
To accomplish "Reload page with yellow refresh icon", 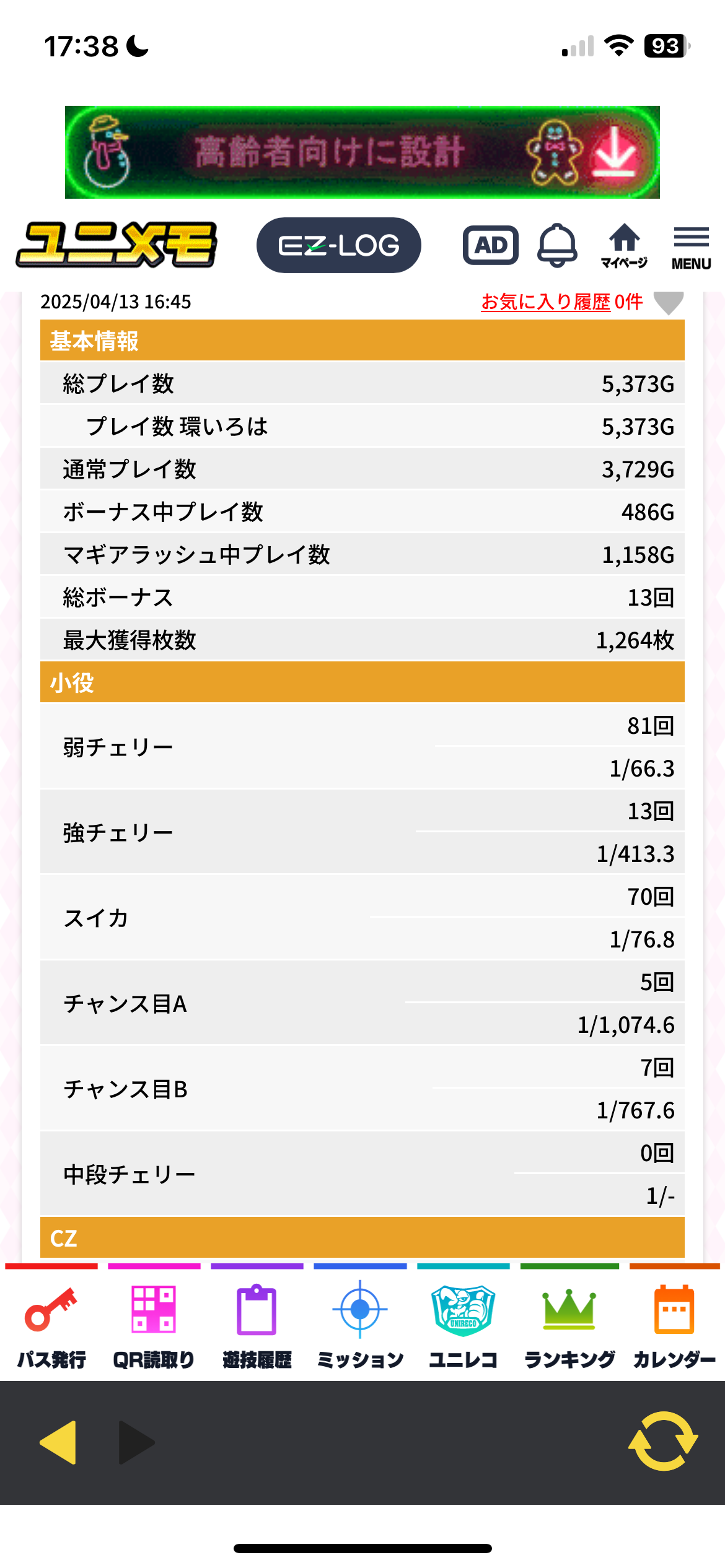I will [663, 1440].
